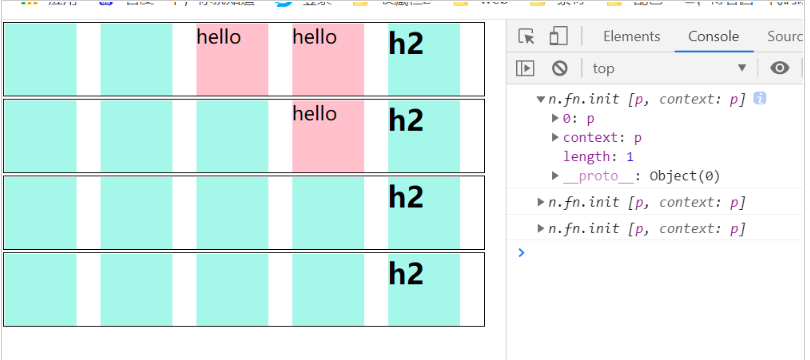Open the Sources tab
The width and height of the screenshot is (810, 360).
tap(785, 37)
